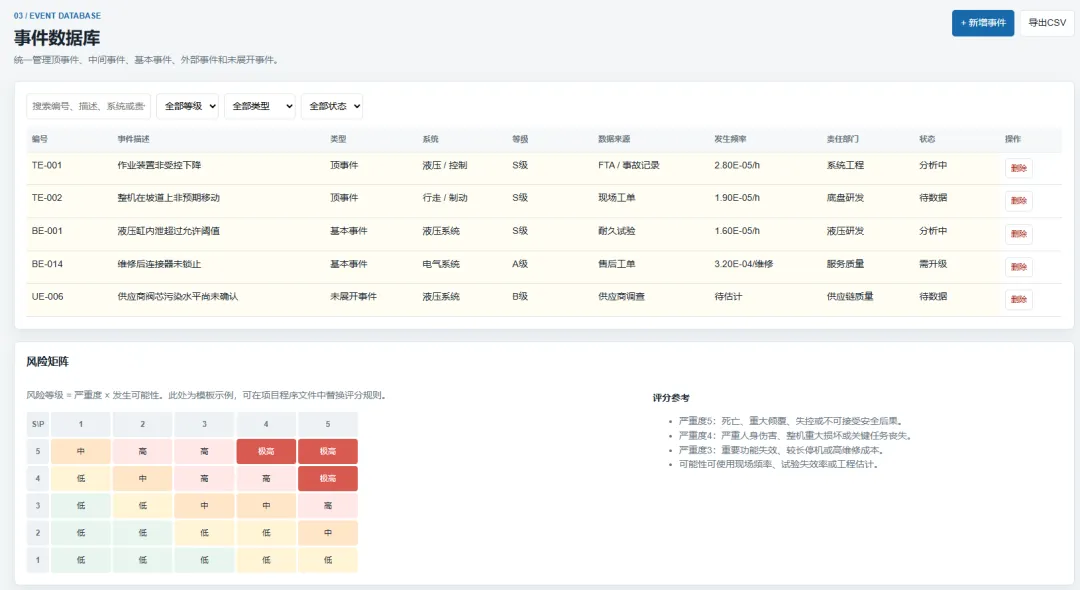Delete the BE-014 event row
The width and height of the screenshot is (1080, 590).
(1019, 266)
